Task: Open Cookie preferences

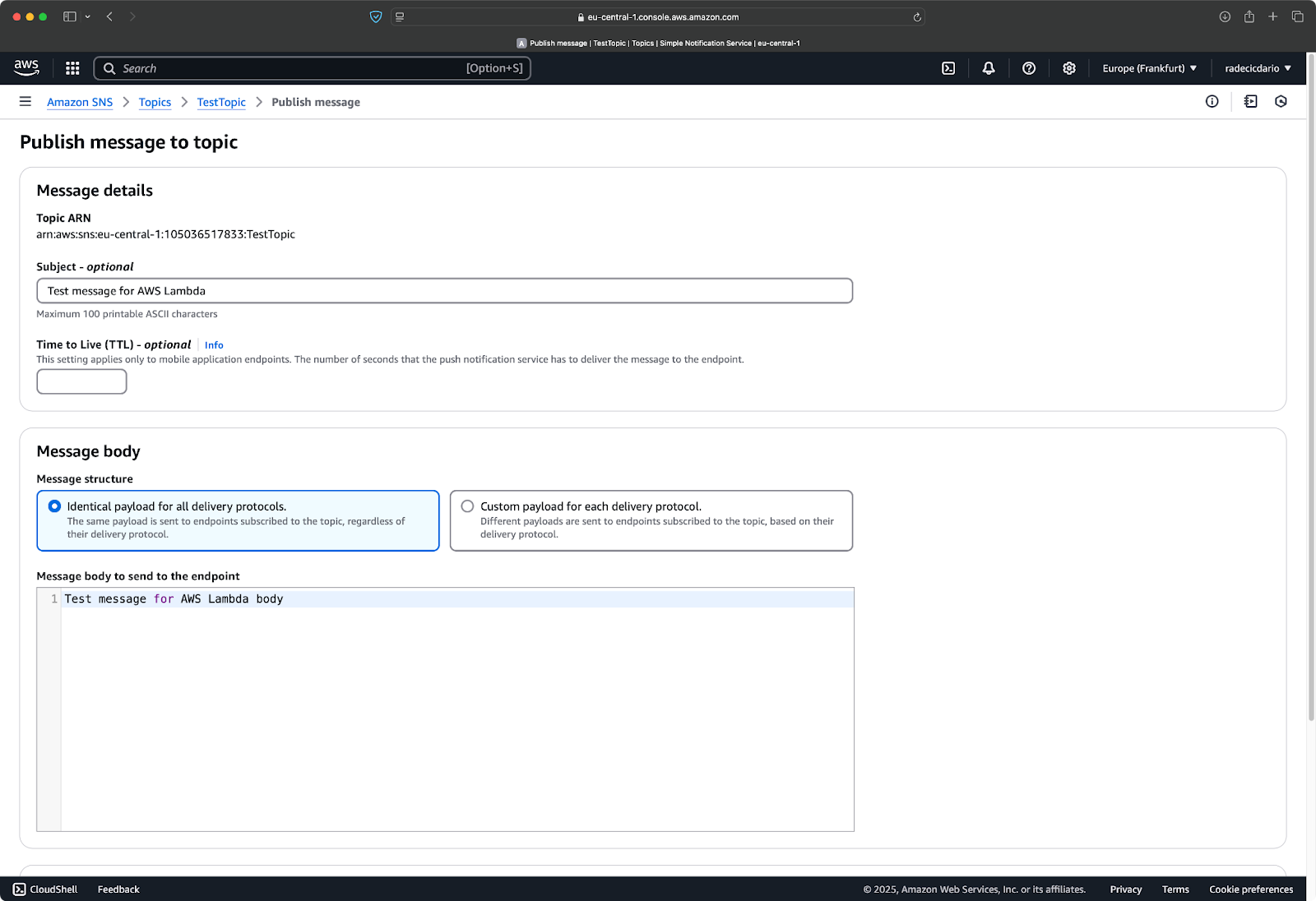Action: click(x=1251, y=889)
